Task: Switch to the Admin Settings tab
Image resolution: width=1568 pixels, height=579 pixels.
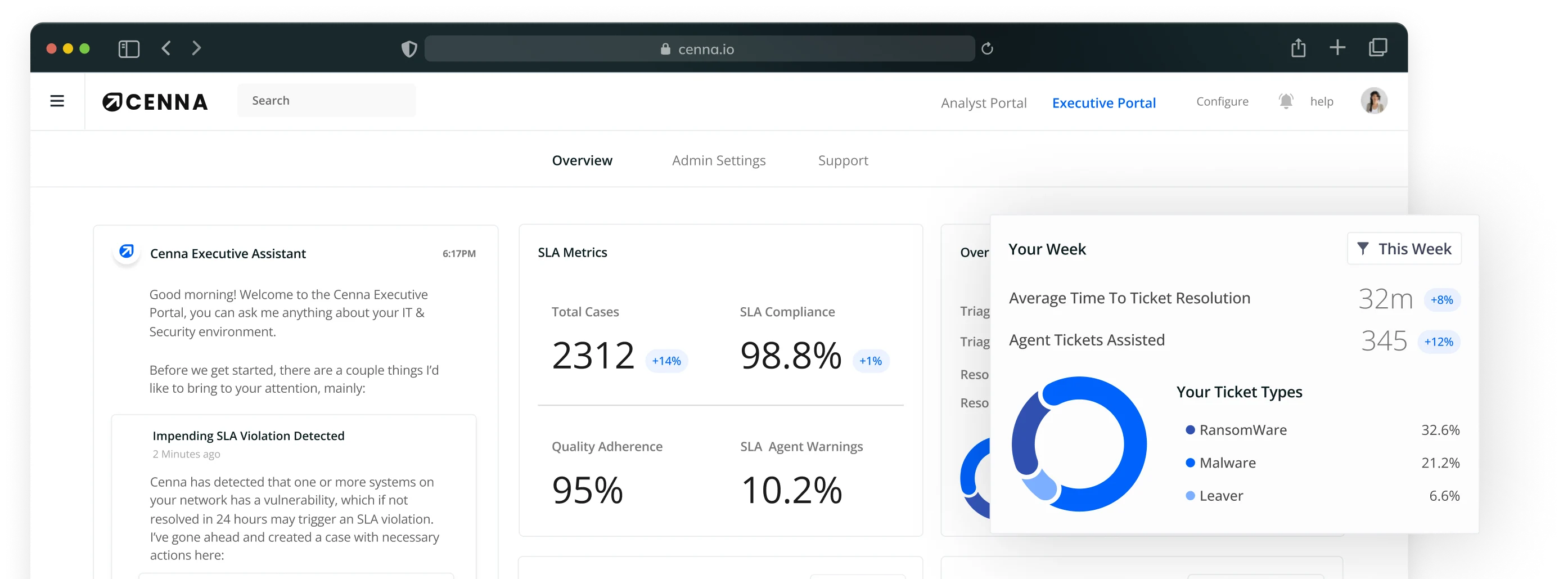Action: 718,160
